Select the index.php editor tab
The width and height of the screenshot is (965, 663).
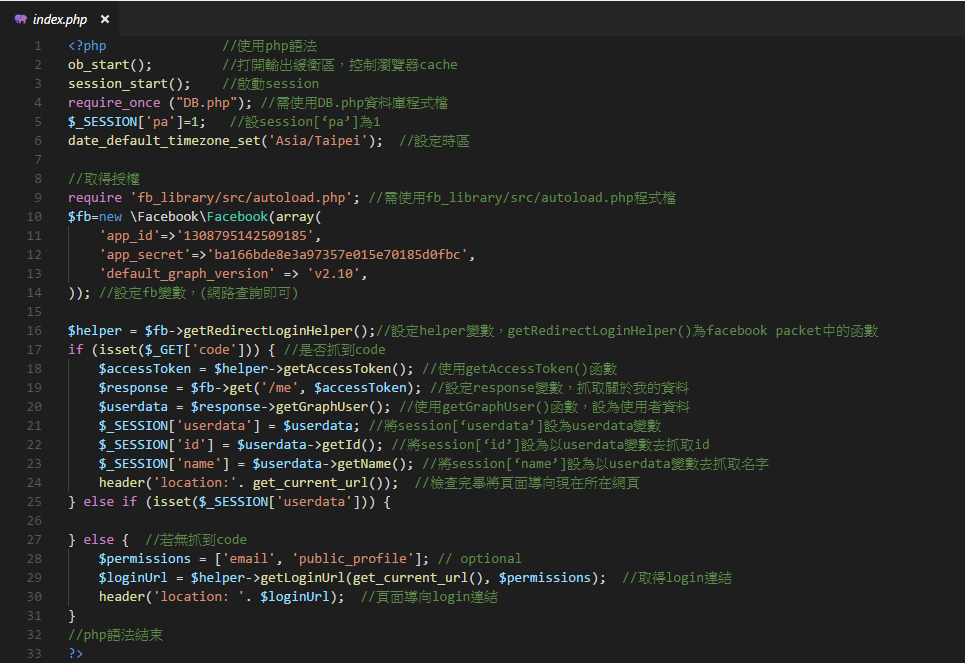60,20
